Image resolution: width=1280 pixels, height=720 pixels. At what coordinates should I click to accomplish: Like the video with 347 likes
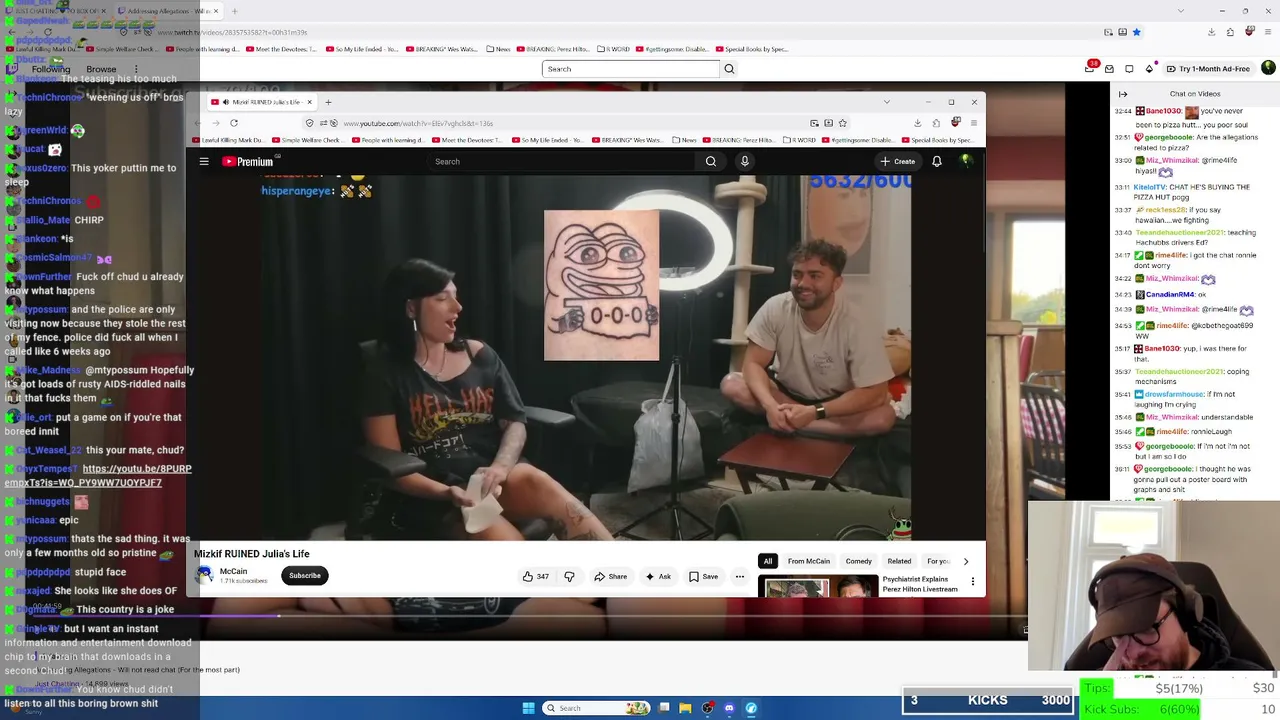click(535, 576)
